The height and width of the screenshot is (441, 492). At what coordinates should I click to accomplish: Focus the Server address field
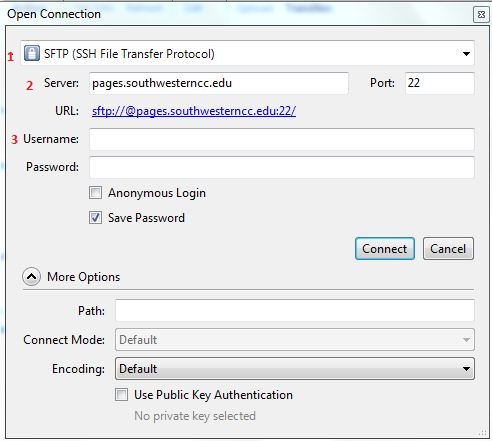[219, 83]
